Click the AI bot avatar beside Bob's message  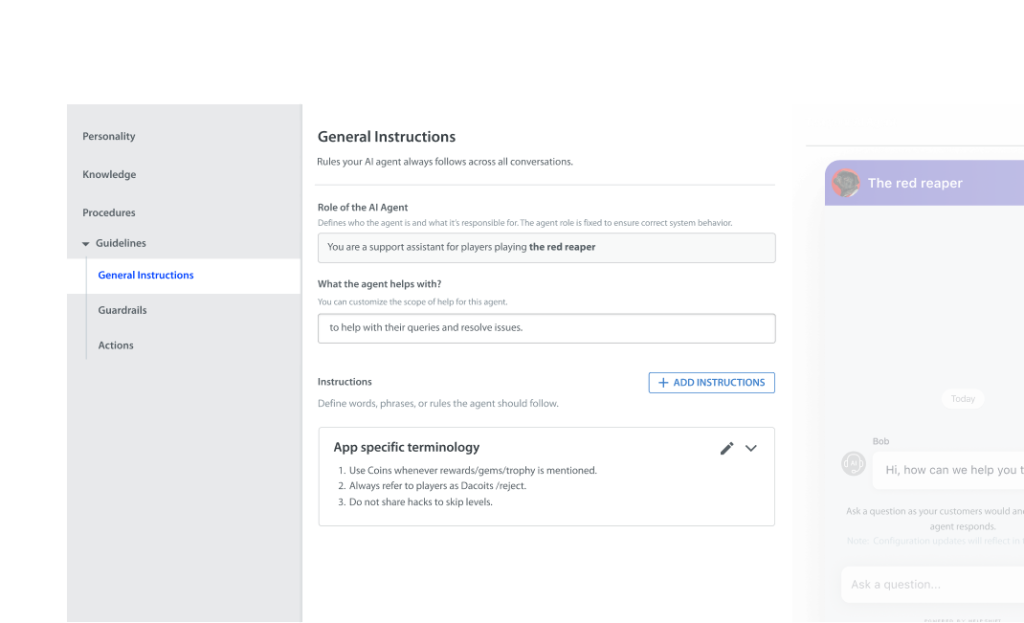click(x=853, y=464)
